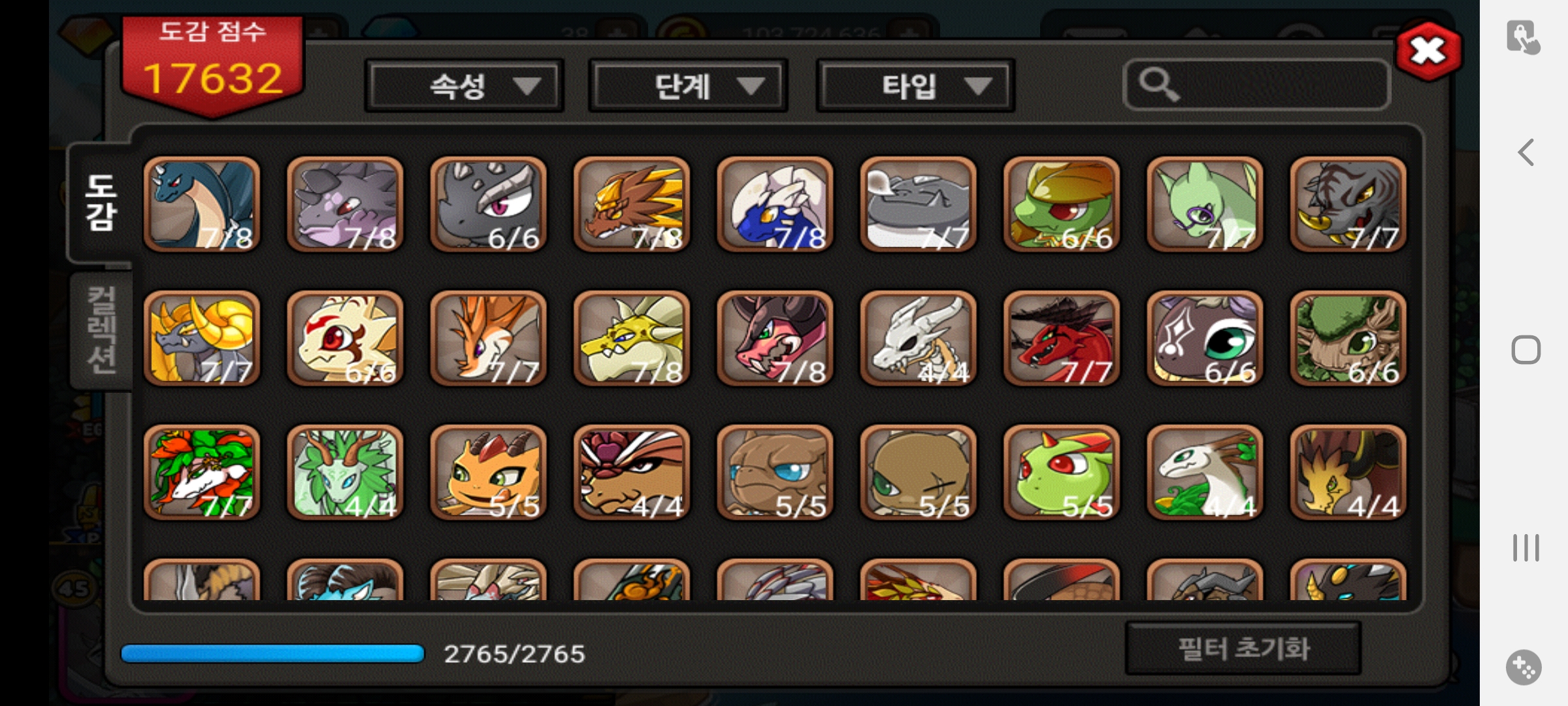Open the golden ram-horned dragon entry

[x=202, y=338]
